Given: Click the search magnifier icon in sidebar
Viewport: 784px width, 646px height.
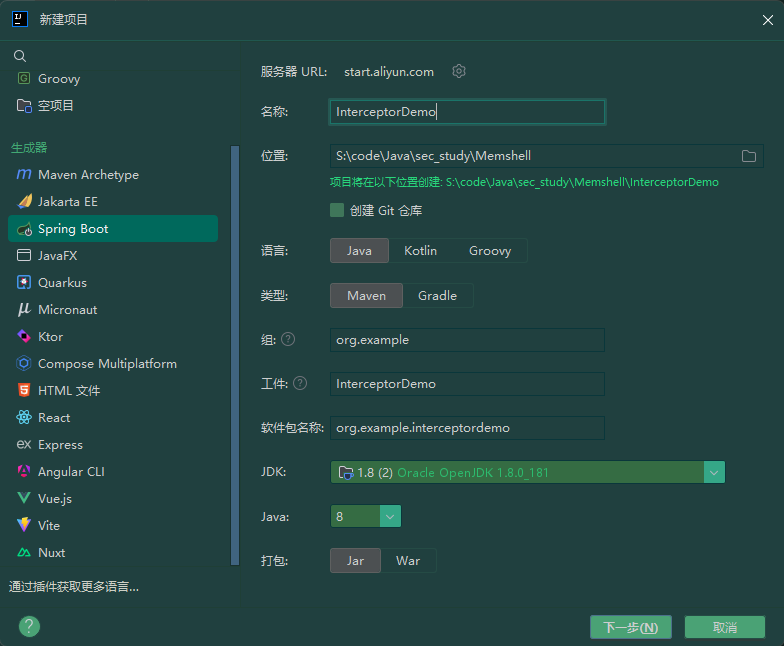Looking at the screenshot, I should point(20,56).
